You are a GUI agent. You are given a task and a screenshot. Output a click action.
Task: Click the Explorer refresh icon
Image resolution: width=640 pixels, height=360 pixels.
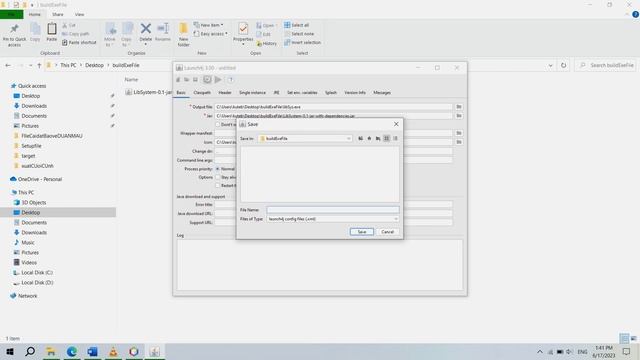[564, 65]
